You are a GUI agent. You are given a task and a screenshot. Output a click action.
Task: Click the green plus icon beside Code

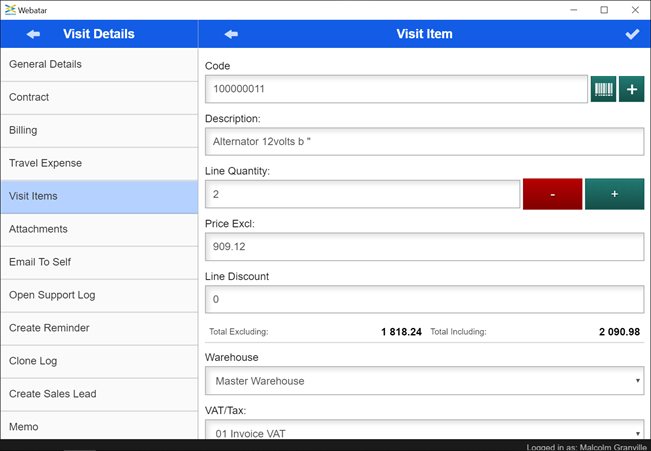[x=631, y=89]
